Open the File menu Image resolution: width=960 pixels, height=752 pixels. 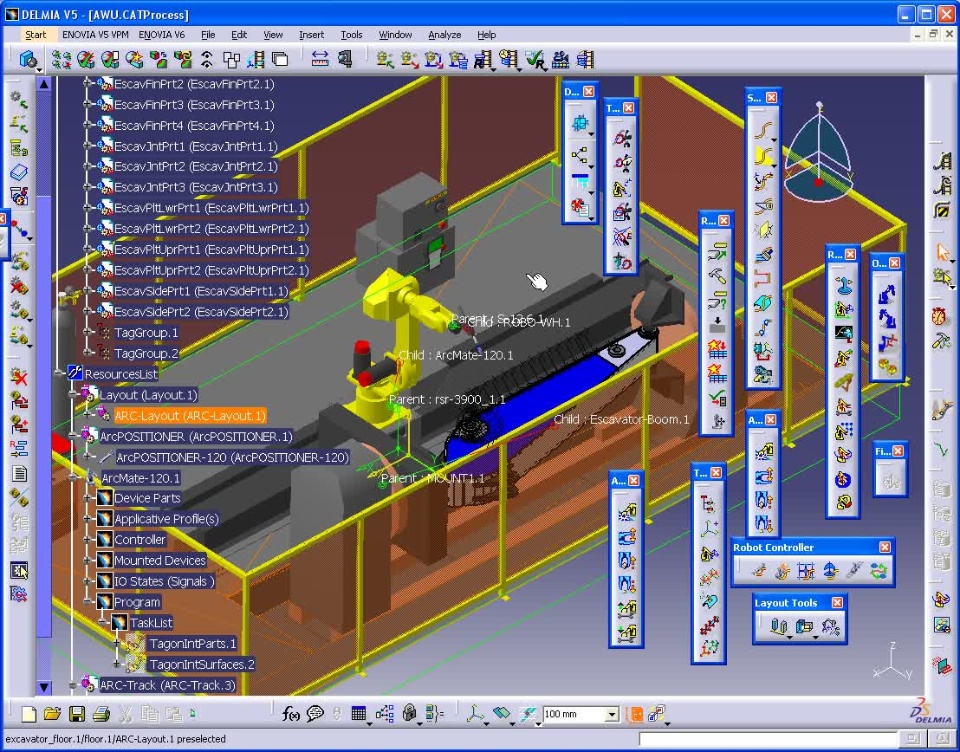[208, 35]
